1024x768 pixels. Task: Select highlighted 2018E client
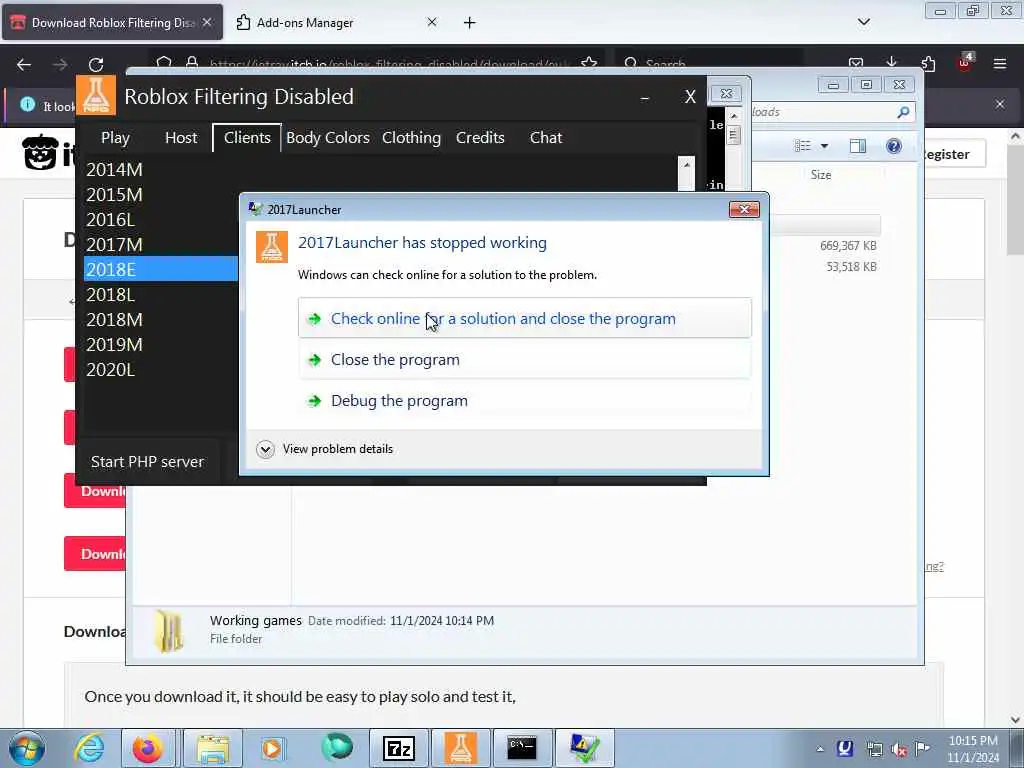pyautogui.click(x=161, y=269)
